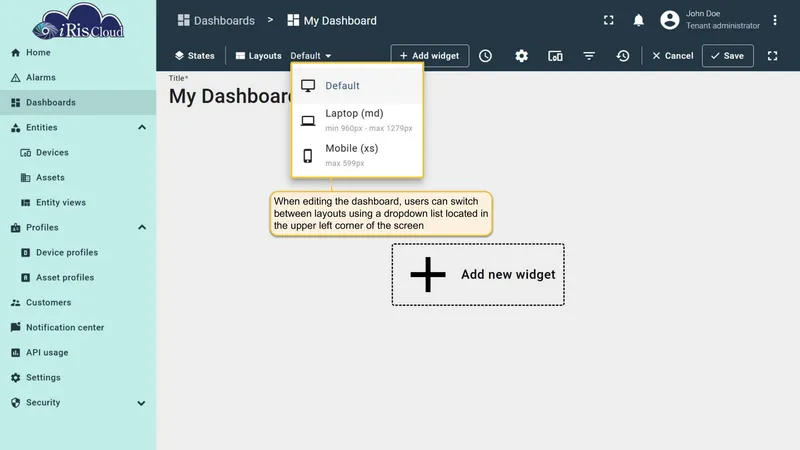Click the Assets building icon
Image resolution: width=800 pixels, height=450 pixels.
click(x=25, y=178)
